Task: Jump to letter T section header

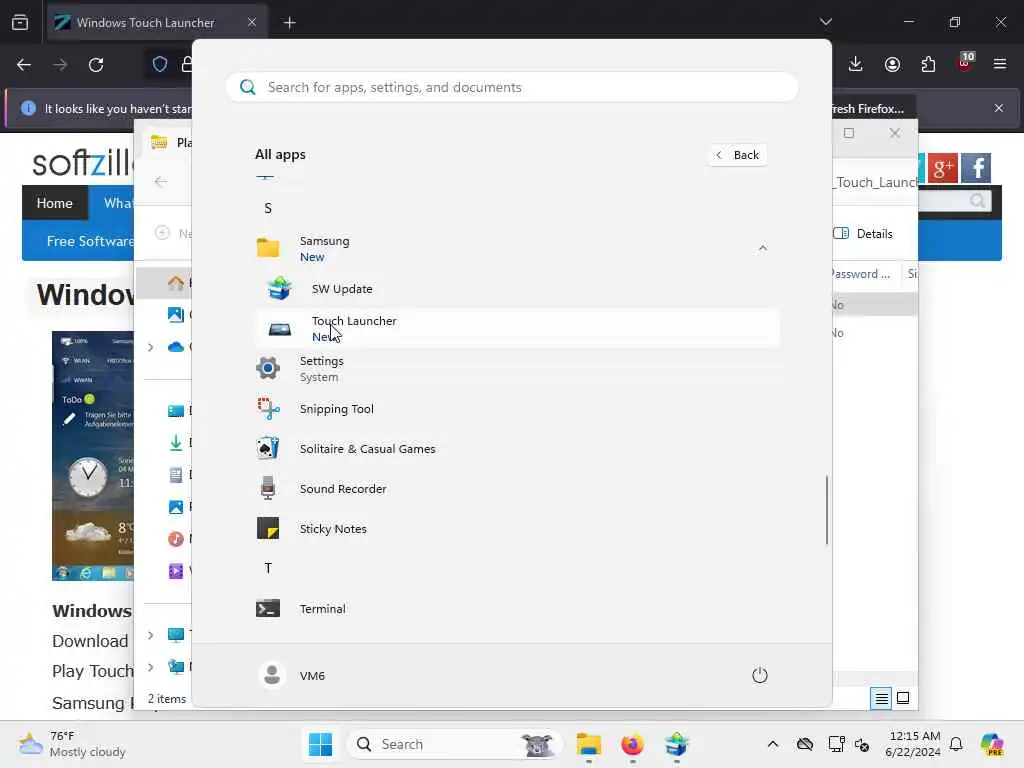Action: click(268, 568)
